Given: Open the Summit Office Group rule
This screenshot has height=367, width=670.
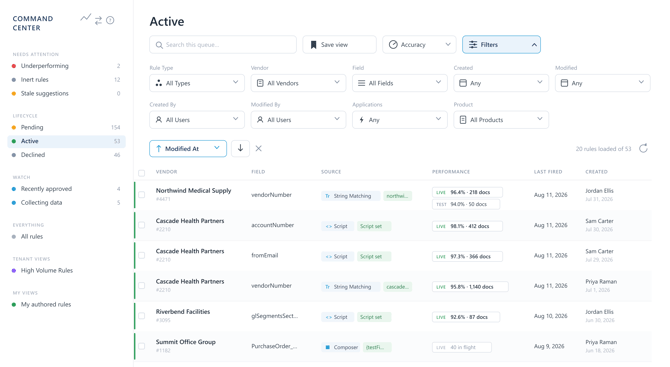Looking at the screenshot, I should (x=185, y=342).
